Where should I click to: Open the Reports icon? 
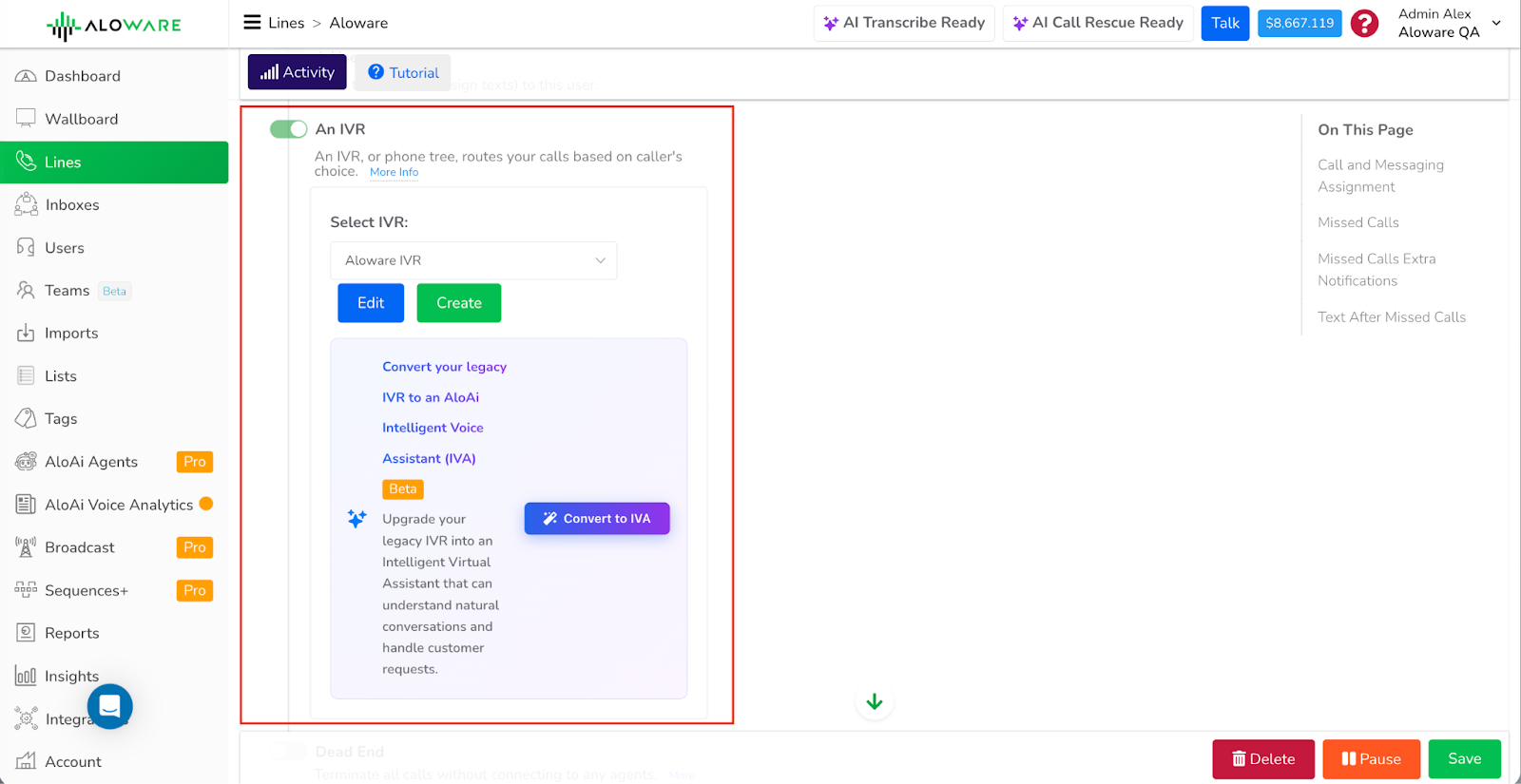coord(26,633)
